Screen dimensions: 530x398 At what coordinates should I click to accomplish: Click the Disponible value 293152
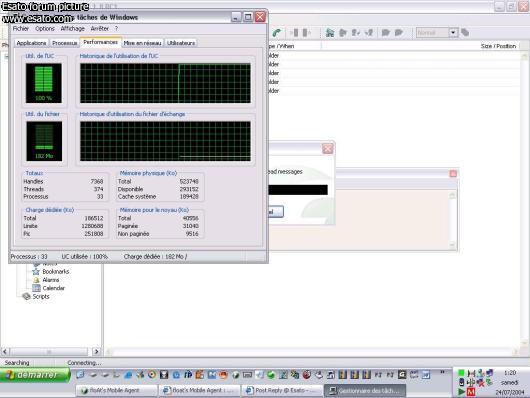point(189,189)
